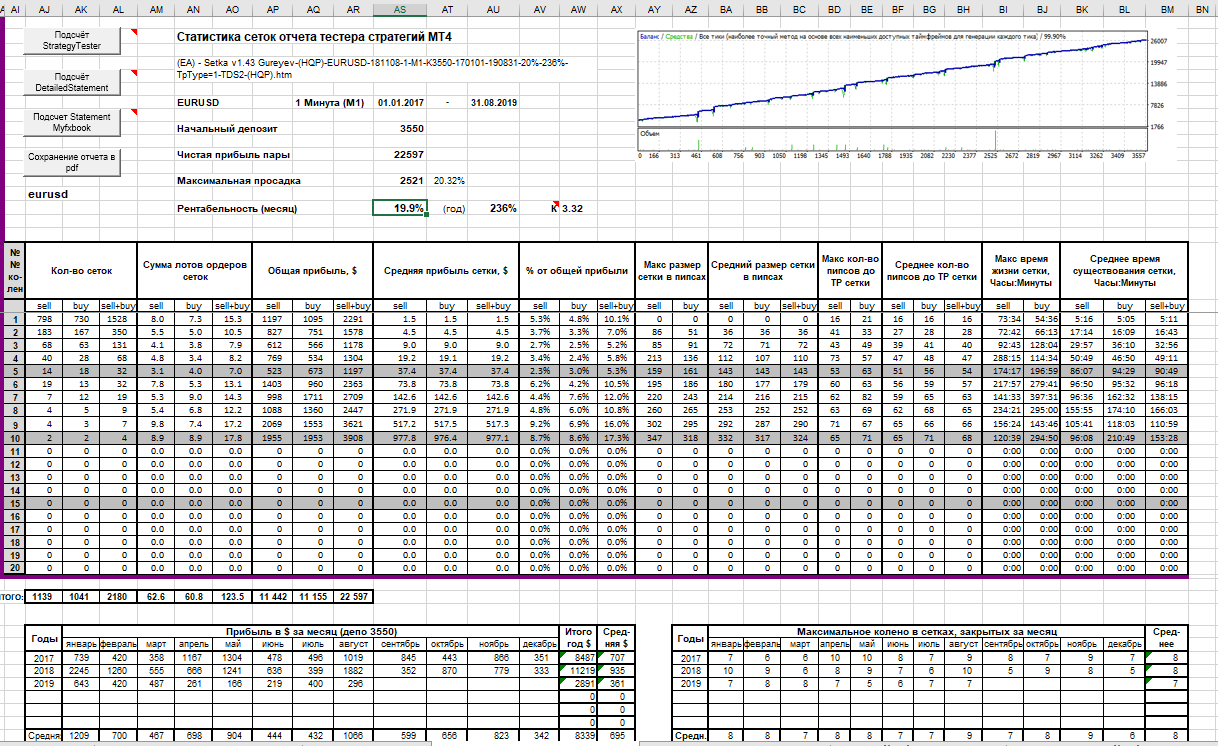
Task: Click the 236% yearly profitability cell
Action: click(503, 208)
